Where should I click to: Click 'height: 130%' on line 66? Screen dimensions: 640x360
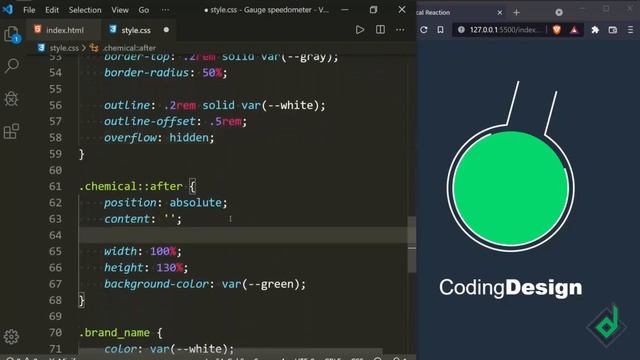click(146, 268)
